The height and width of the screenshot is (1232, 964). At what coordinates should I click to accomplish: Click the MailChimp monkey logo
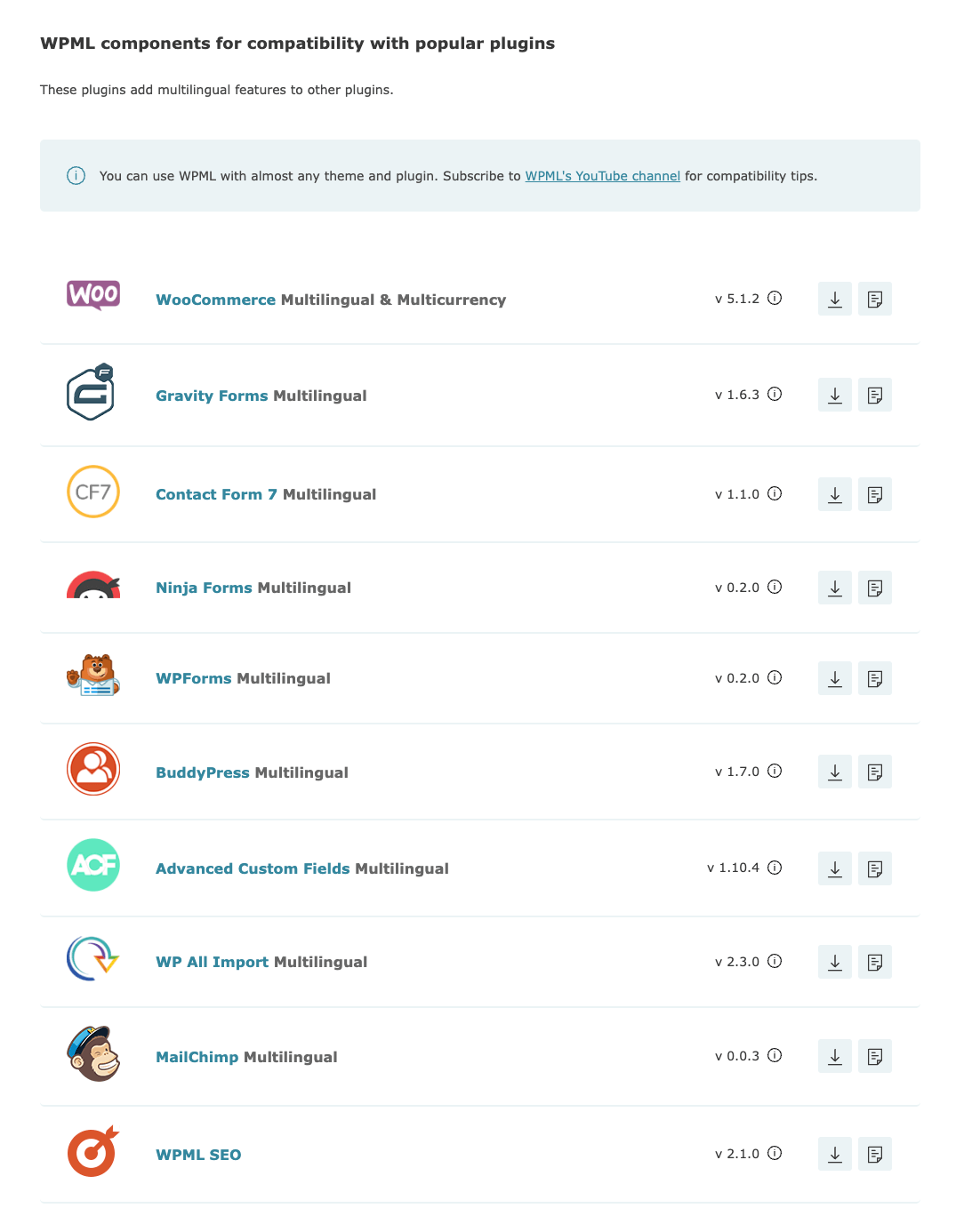coord(92,1053)
